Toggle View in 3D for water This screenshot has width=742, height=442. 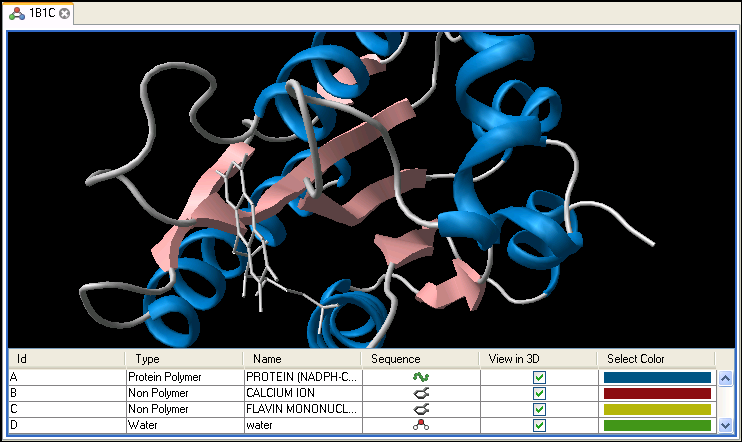(x=539, y=425)
